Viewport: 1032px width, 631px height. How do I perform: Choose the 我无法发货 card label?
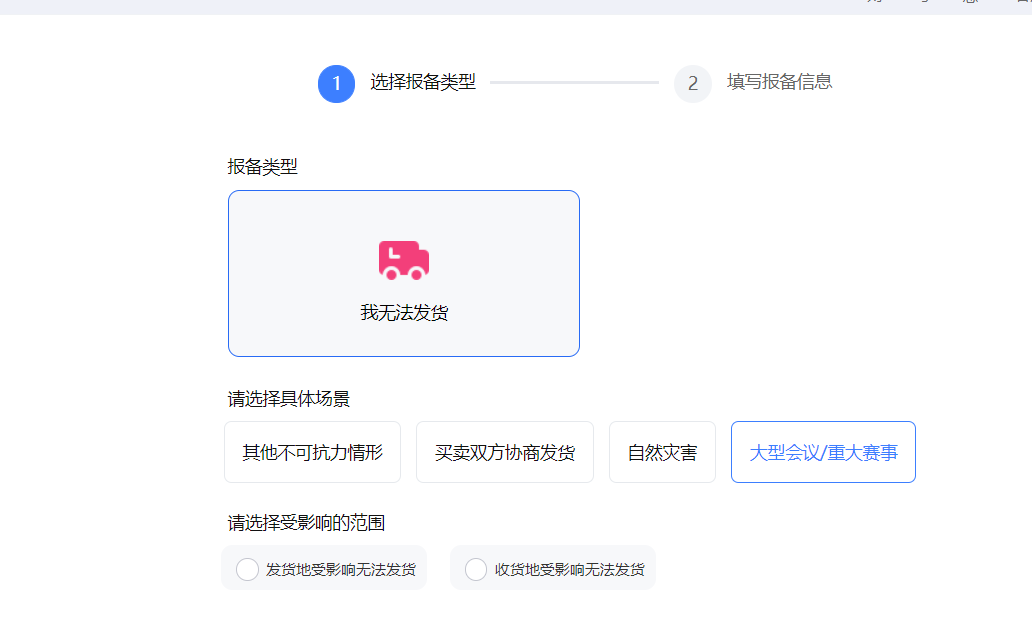coord(404,313)
